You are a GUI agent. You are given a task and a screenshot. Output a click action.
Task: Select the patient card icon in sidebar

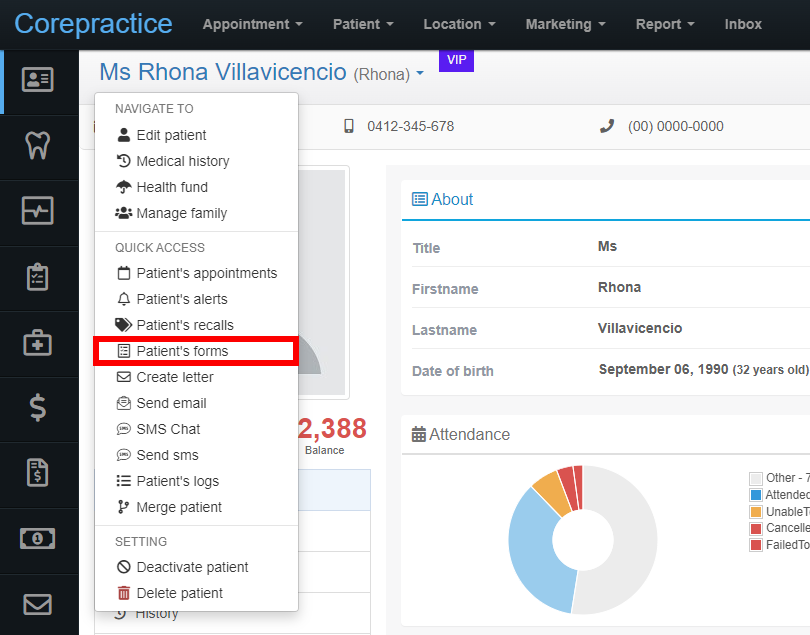pyautogui.click(x=39, y=80)
